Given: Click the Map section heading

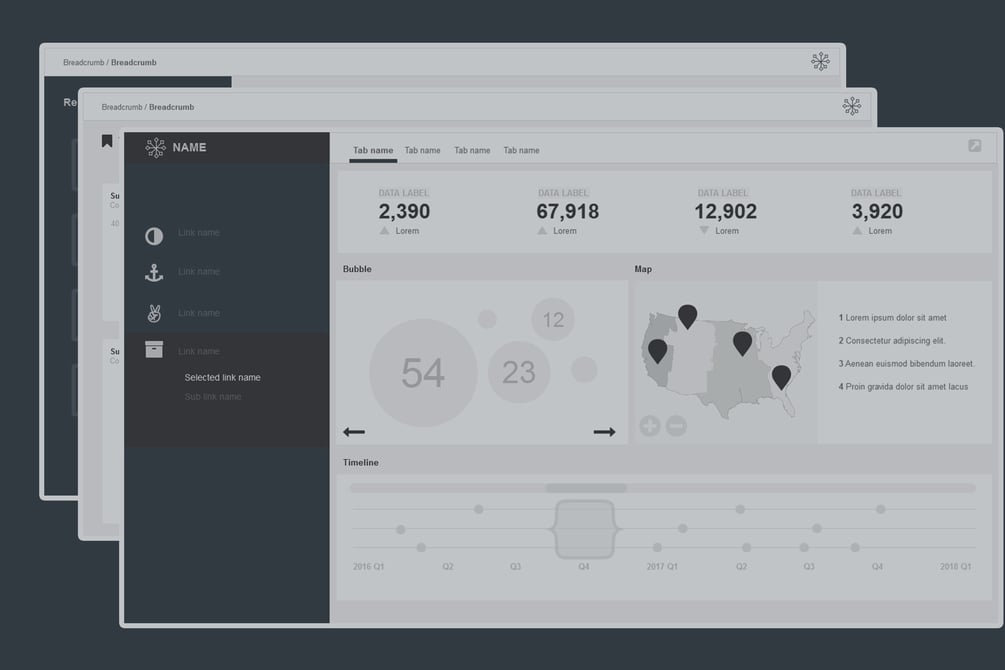Looking at the screenshot, I should (643, 269).
